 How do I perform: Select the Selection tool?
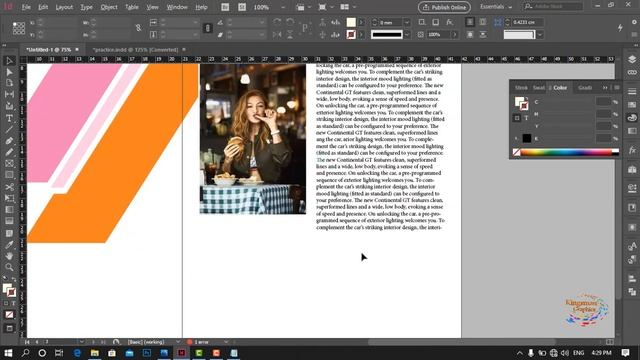pos(9,61)
